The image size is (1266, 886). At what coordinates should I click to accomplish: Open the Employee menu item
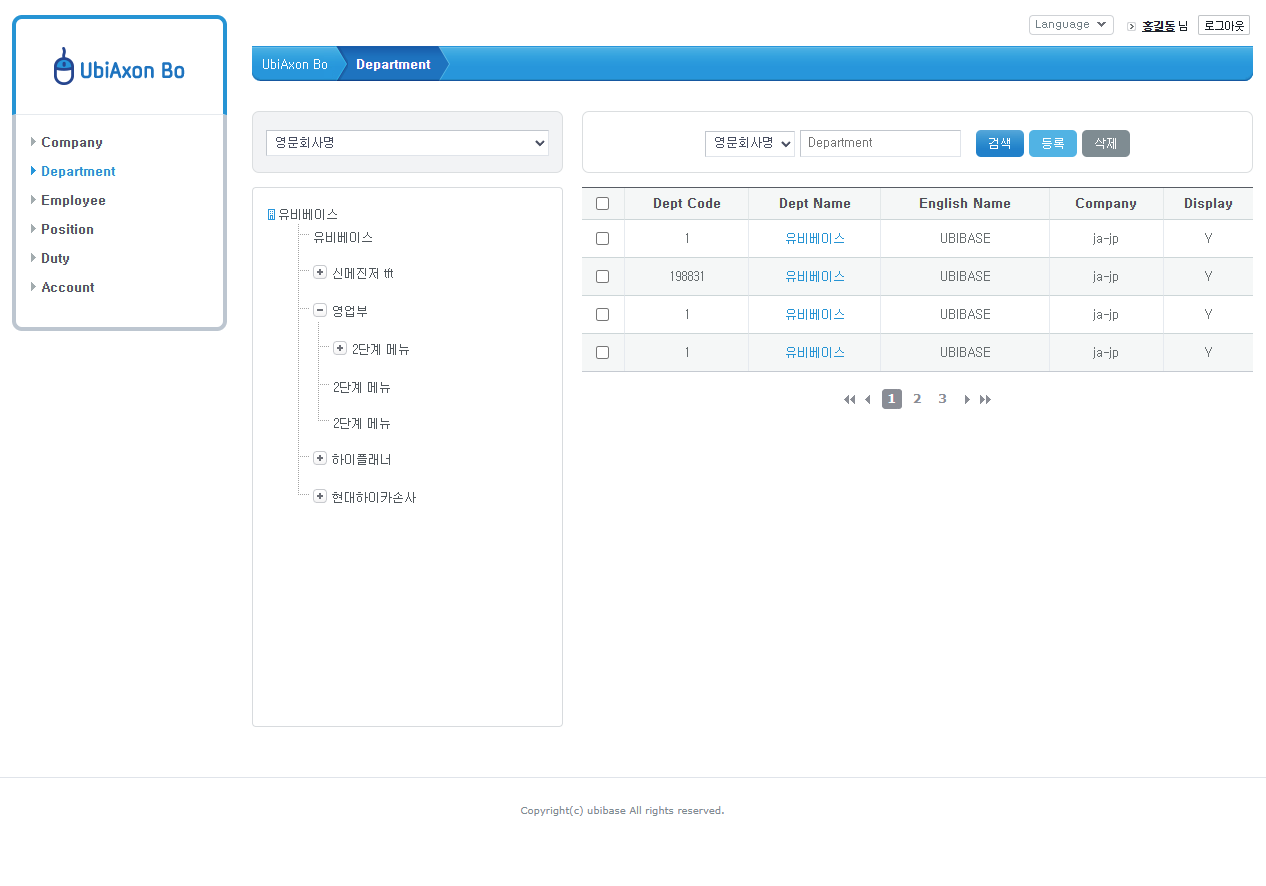click(x=73, y=201)
